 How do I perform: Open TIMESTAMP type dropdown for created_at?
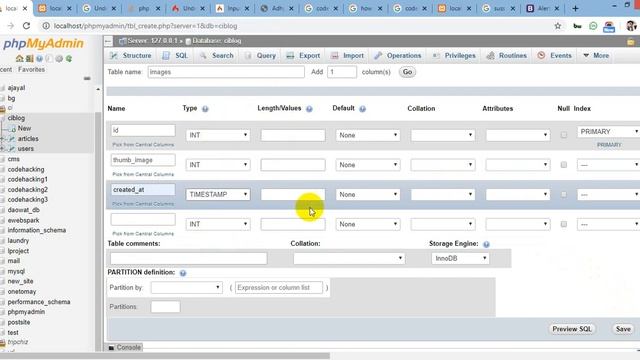(218, 195)
